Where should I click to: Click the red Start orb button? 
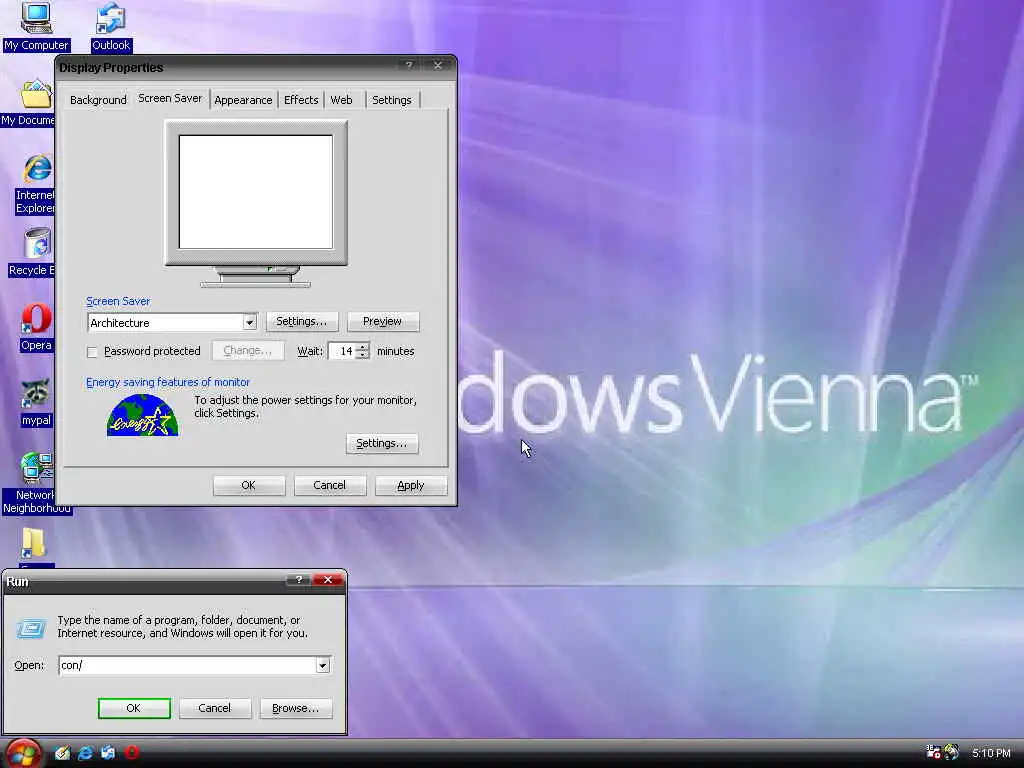click(x=24, y=753)
